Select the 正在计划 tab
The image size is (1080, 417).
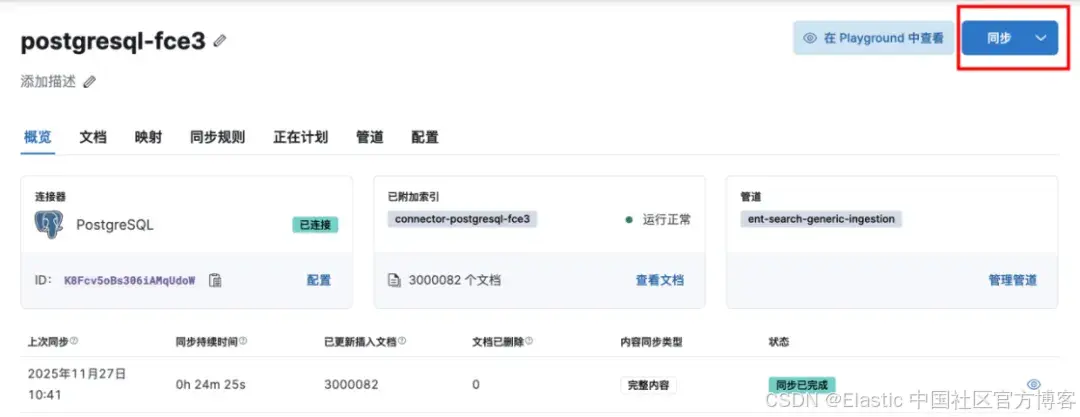point(300,137)
